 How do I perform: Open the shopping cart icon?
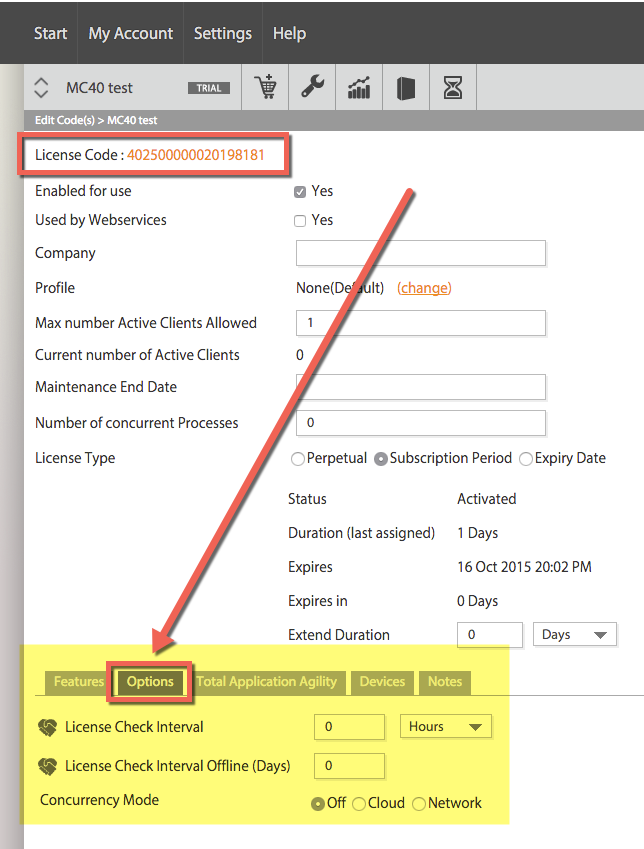pyautogui.click(x=265, y=87)
